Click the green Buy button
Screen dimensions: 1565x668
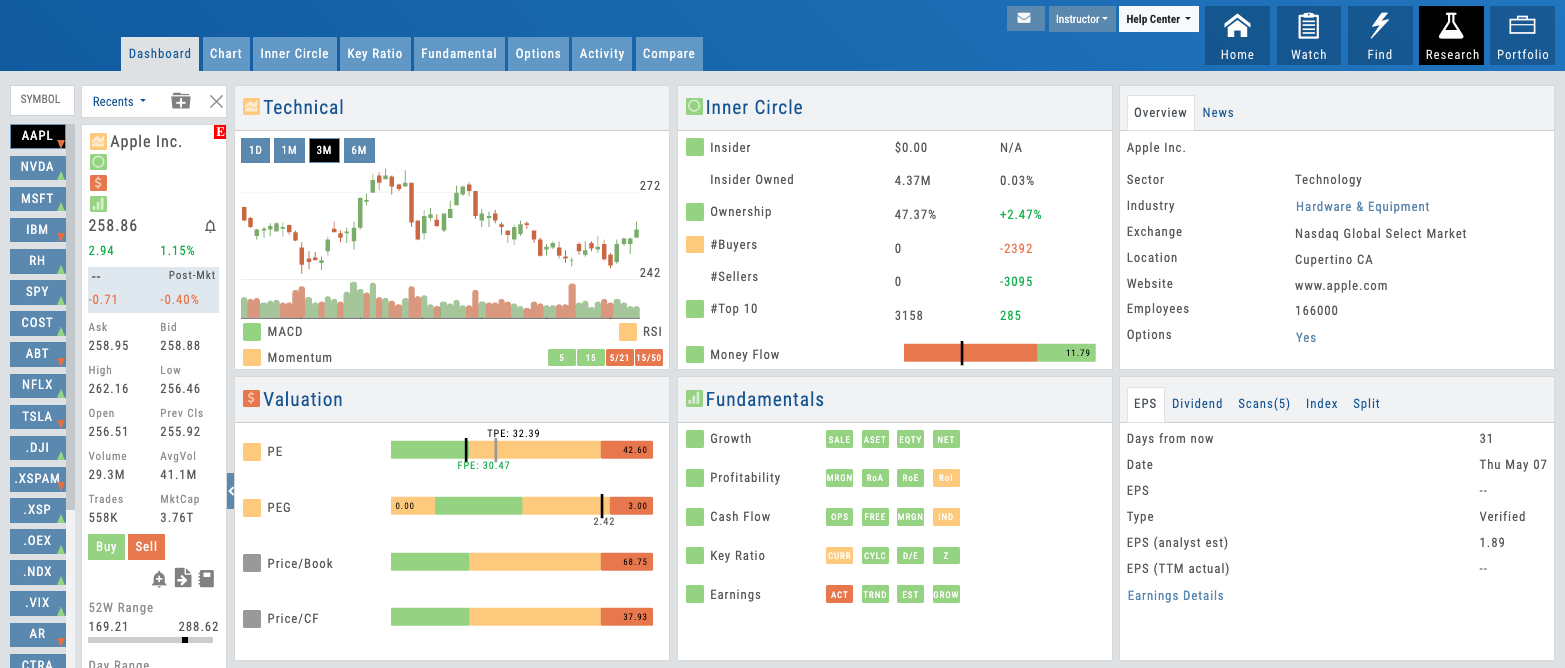click(x=106, y=547)
